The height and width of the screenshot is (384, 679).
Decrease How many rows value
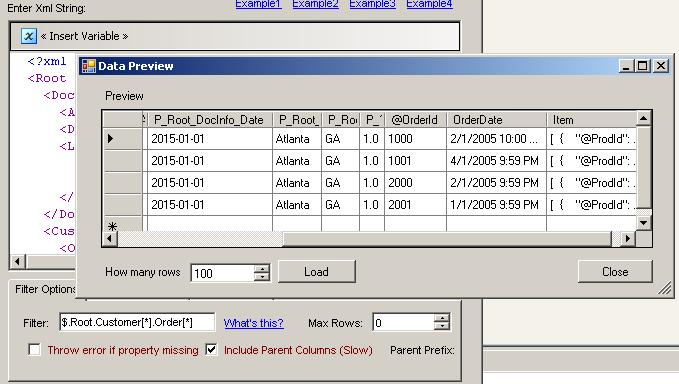pos(262,277)
